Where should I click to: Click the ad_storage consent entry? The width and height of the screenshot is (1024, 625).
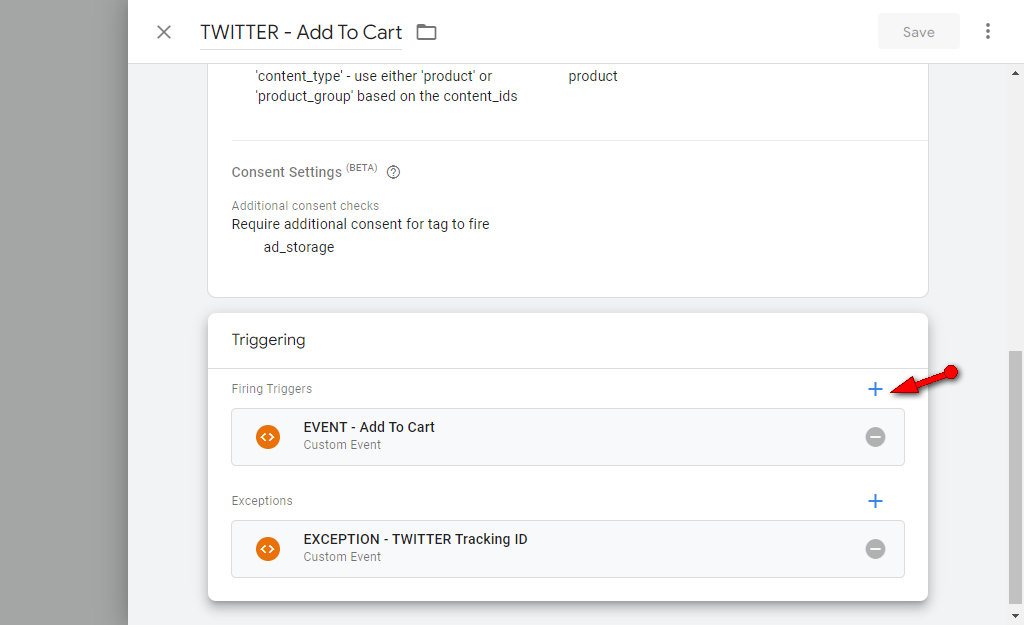299,247
